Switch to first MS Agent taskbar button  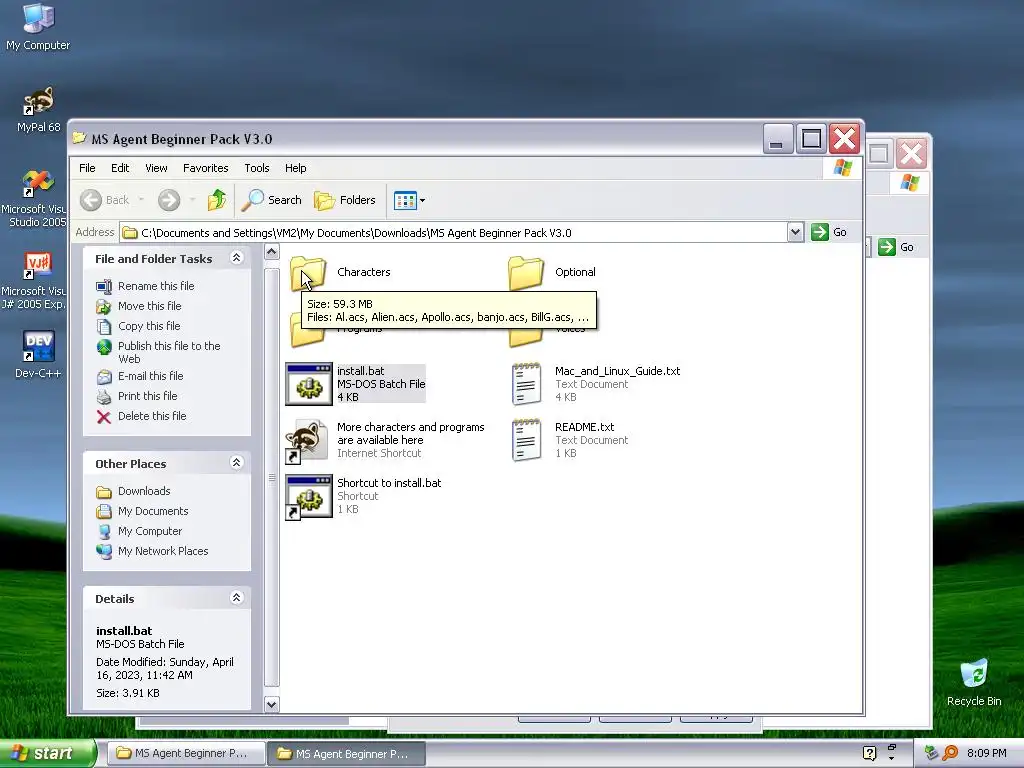coord(185,754)
